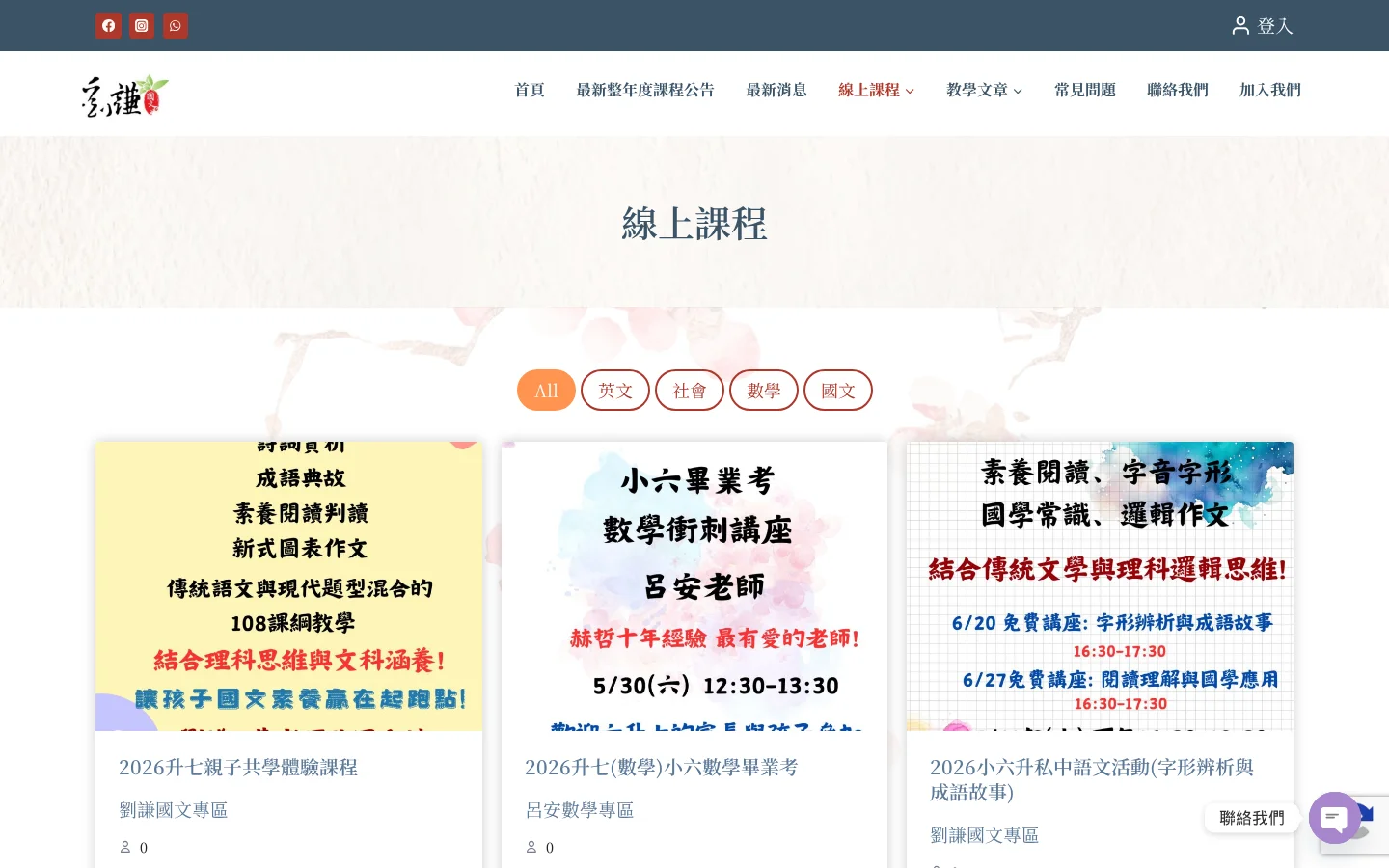Open the purple chat bubble widget

[x=1334, y=818]
